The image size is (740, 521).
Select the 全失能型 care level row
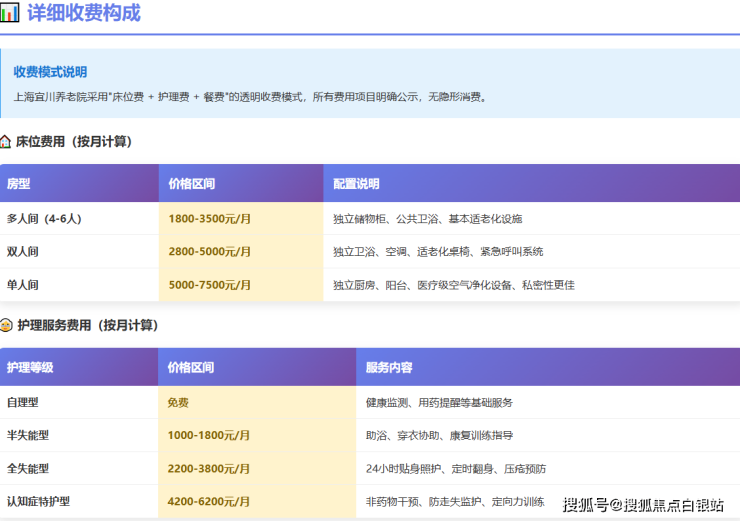click(28, 468)
